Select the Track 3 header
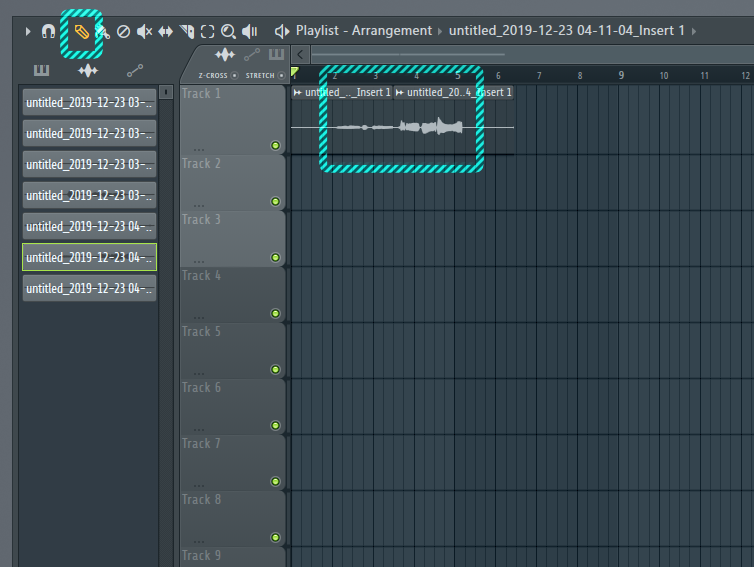Viewport: 754px width, 567px height. click(233, 239)
